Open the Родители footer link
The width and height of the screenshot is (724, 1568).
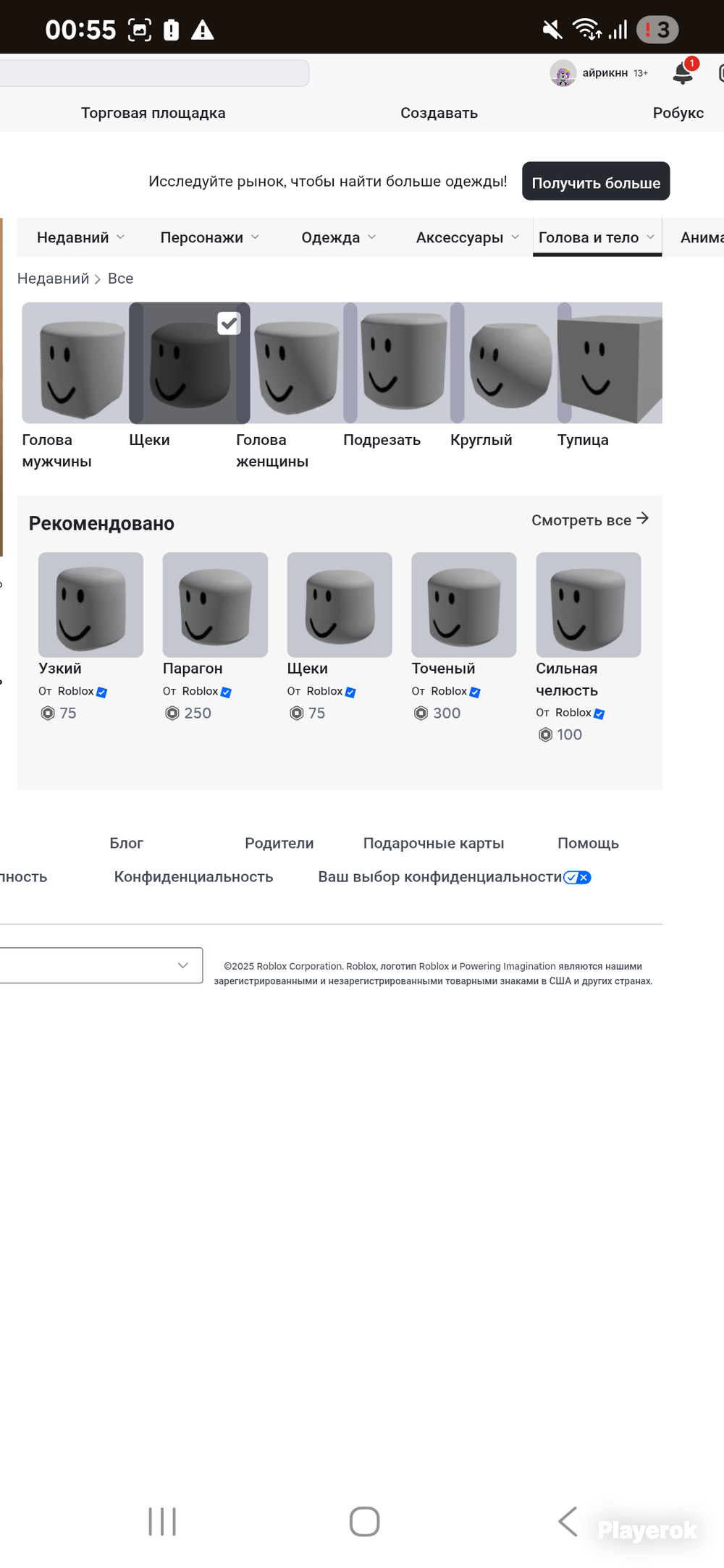[x=279, y=843]
